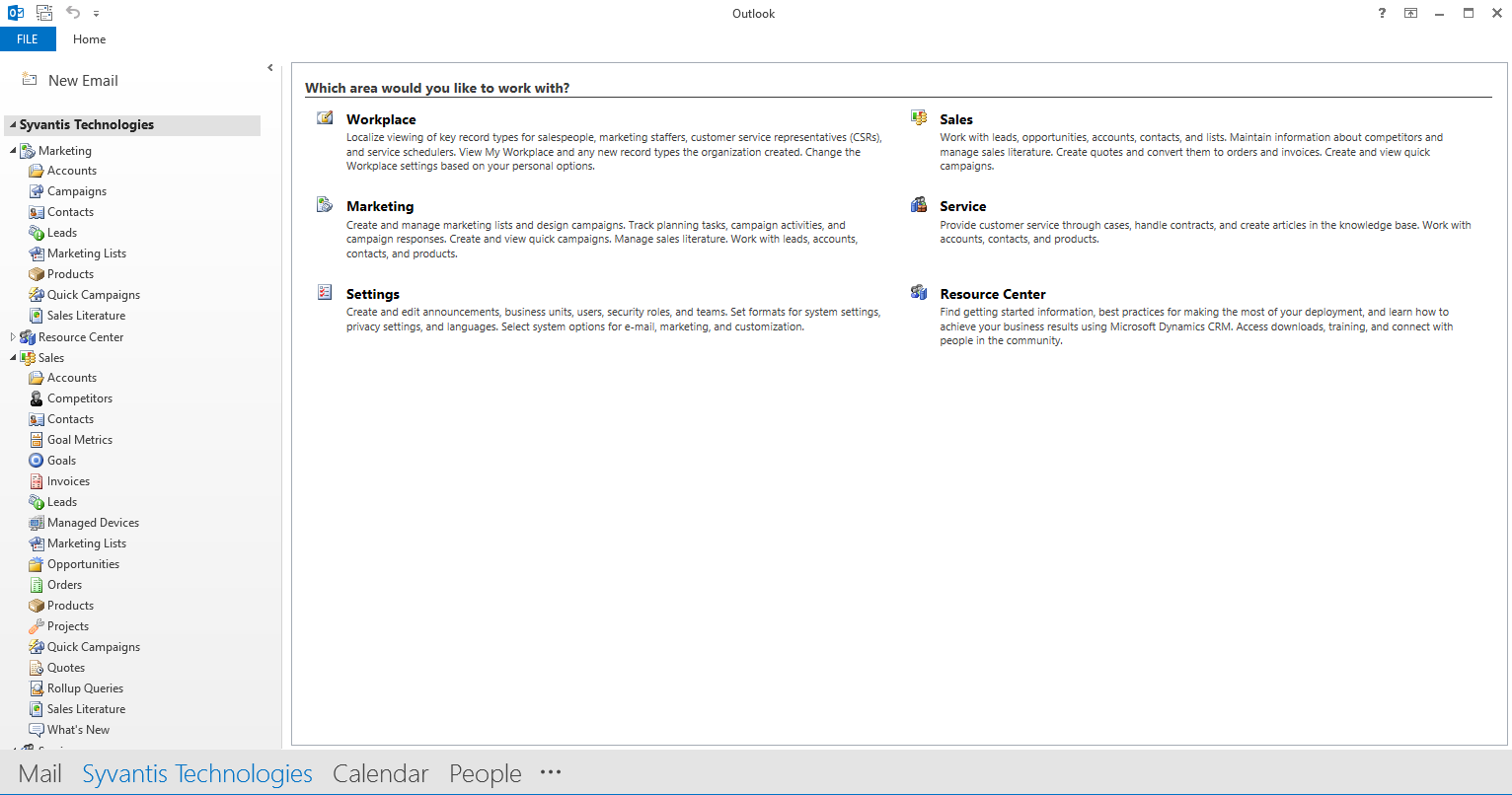Open the FILE tab
This screenshot has width=1512, height=795.
pyautogui.click(x=28, y=39)
